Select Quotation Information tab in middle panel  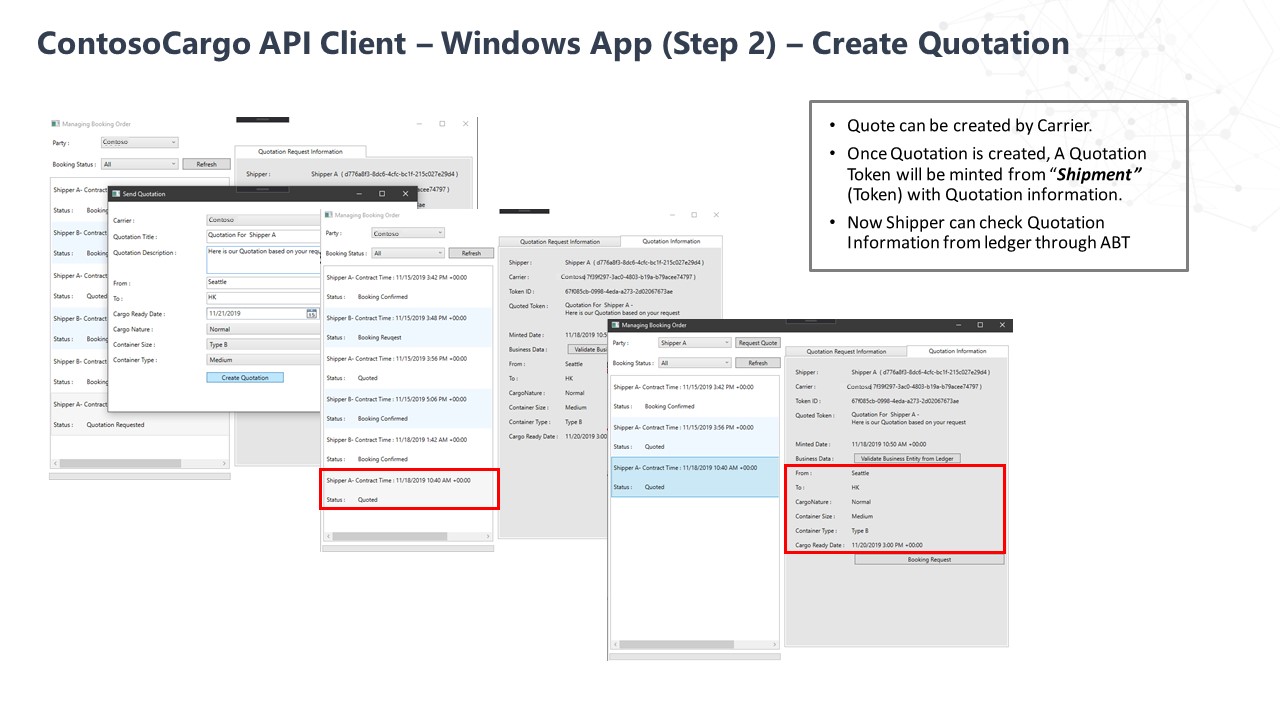pyautogui.click(x=671, y=241)
